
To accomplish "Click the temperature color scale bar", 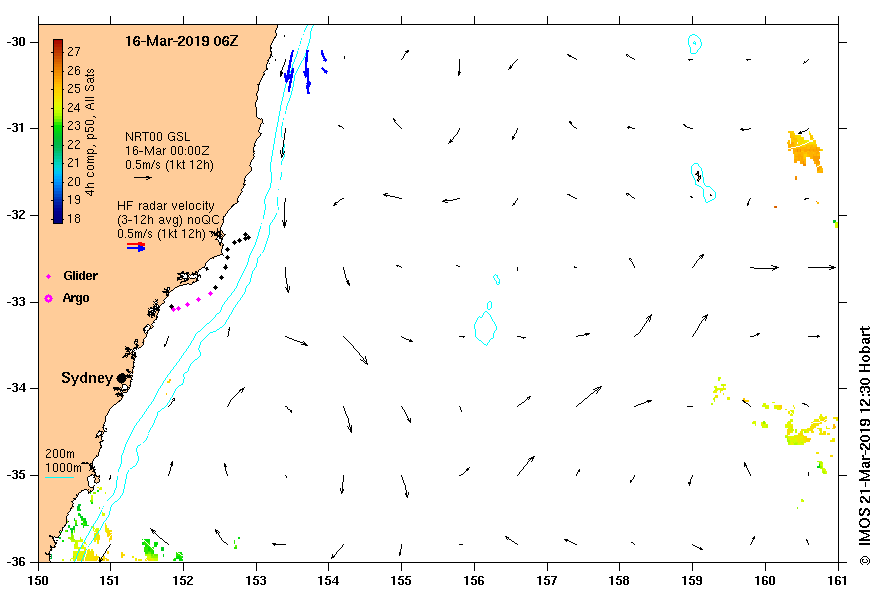I will (x=58, y=131).
